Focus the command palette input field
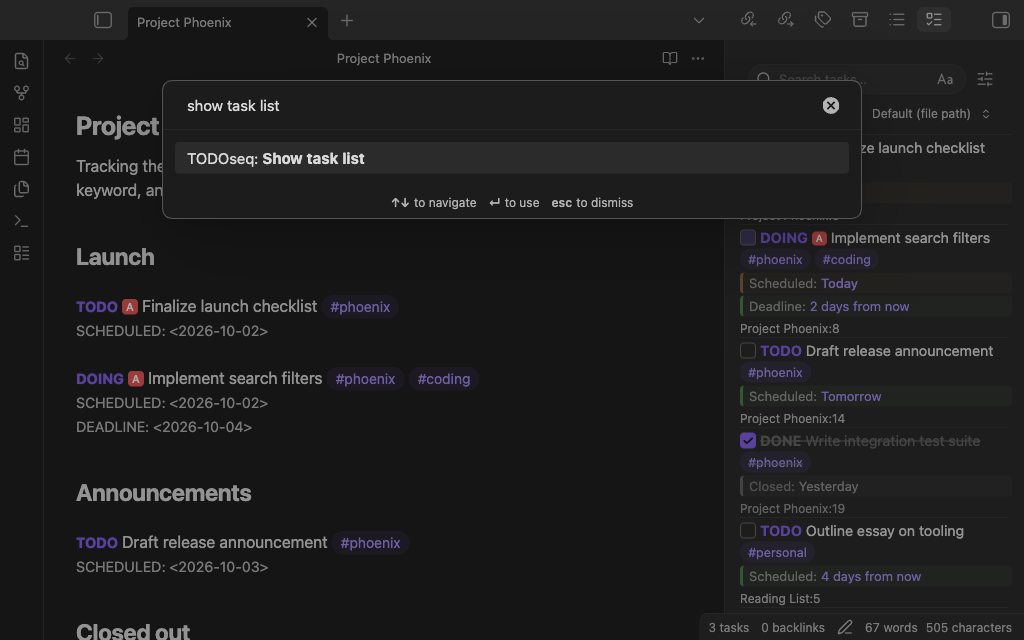The image size is (1024, 640). point(500,105)
